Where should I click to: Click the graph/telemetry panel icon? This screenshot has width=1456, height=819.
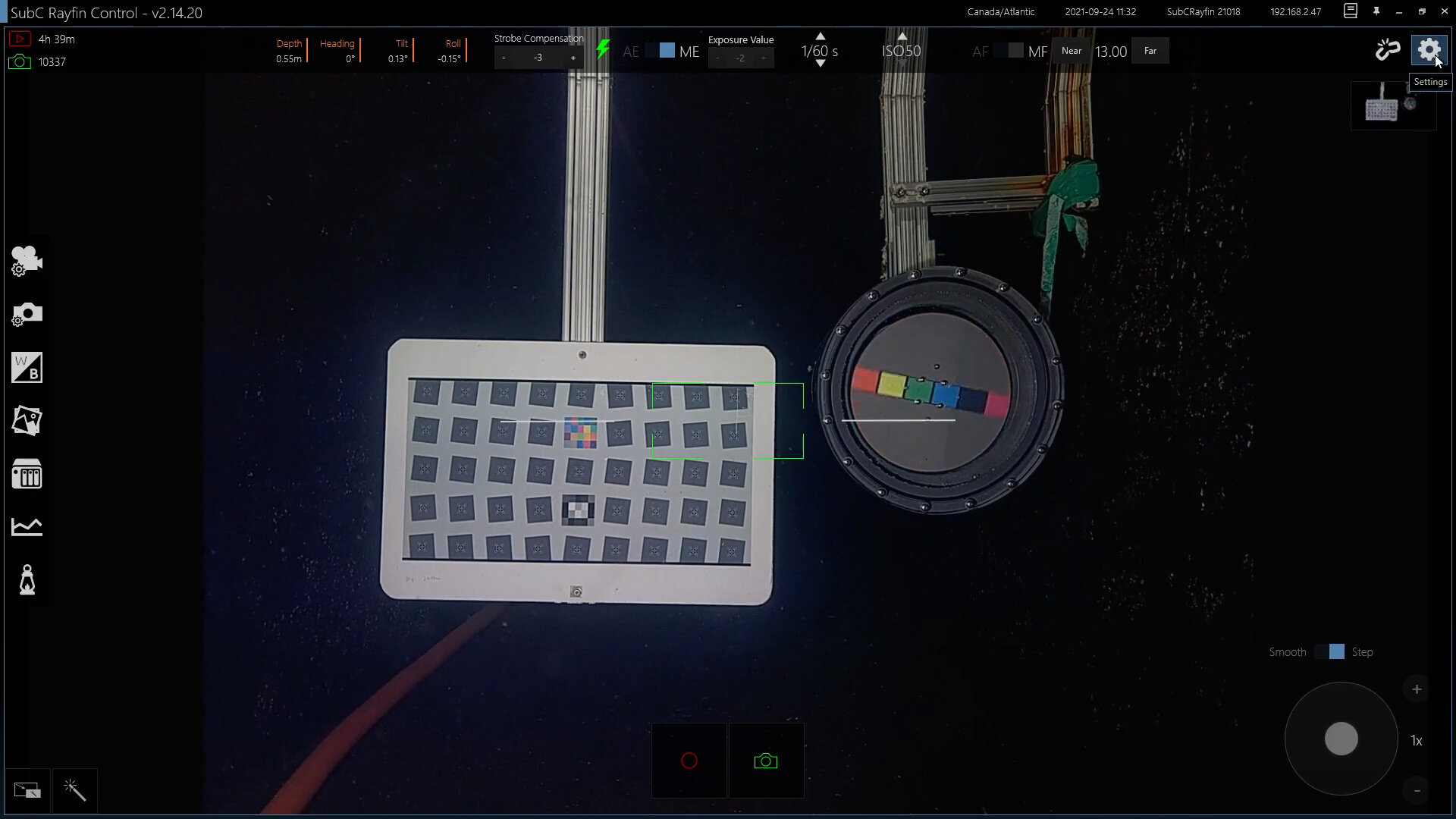[27, 527]
